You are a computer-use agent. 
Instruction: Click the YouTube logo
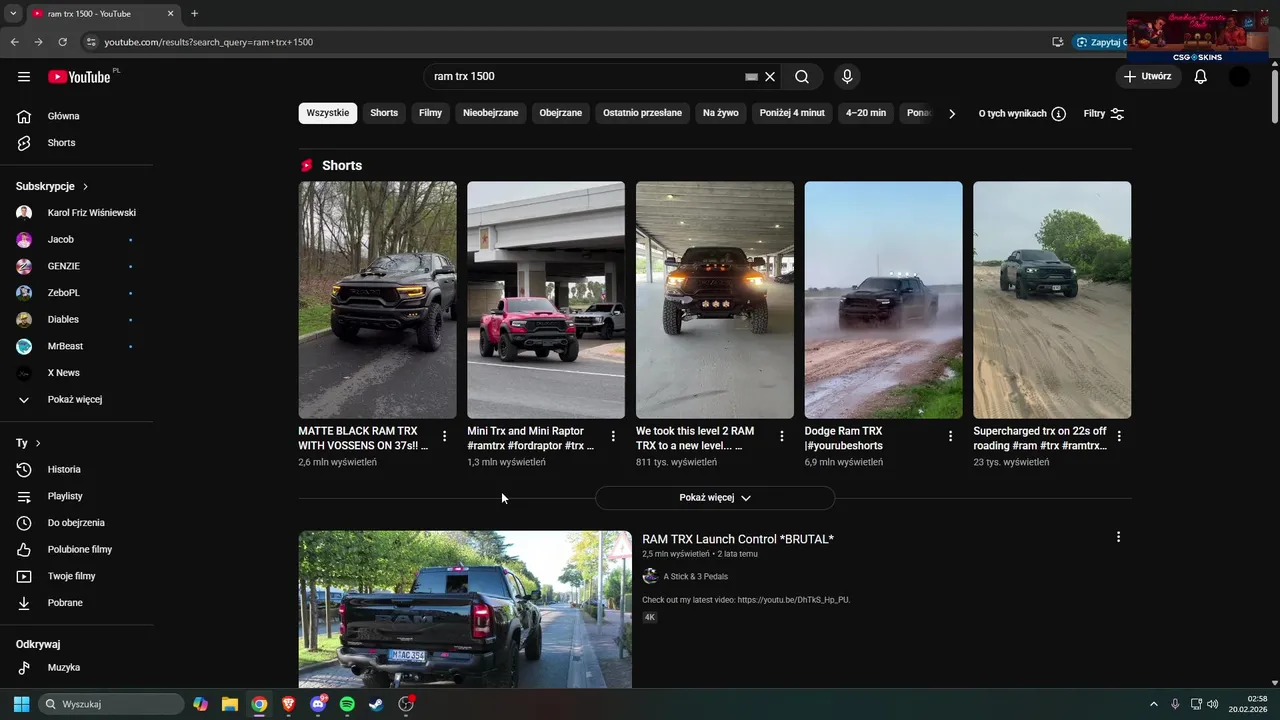pyautogui.click(x=79, y=77)
